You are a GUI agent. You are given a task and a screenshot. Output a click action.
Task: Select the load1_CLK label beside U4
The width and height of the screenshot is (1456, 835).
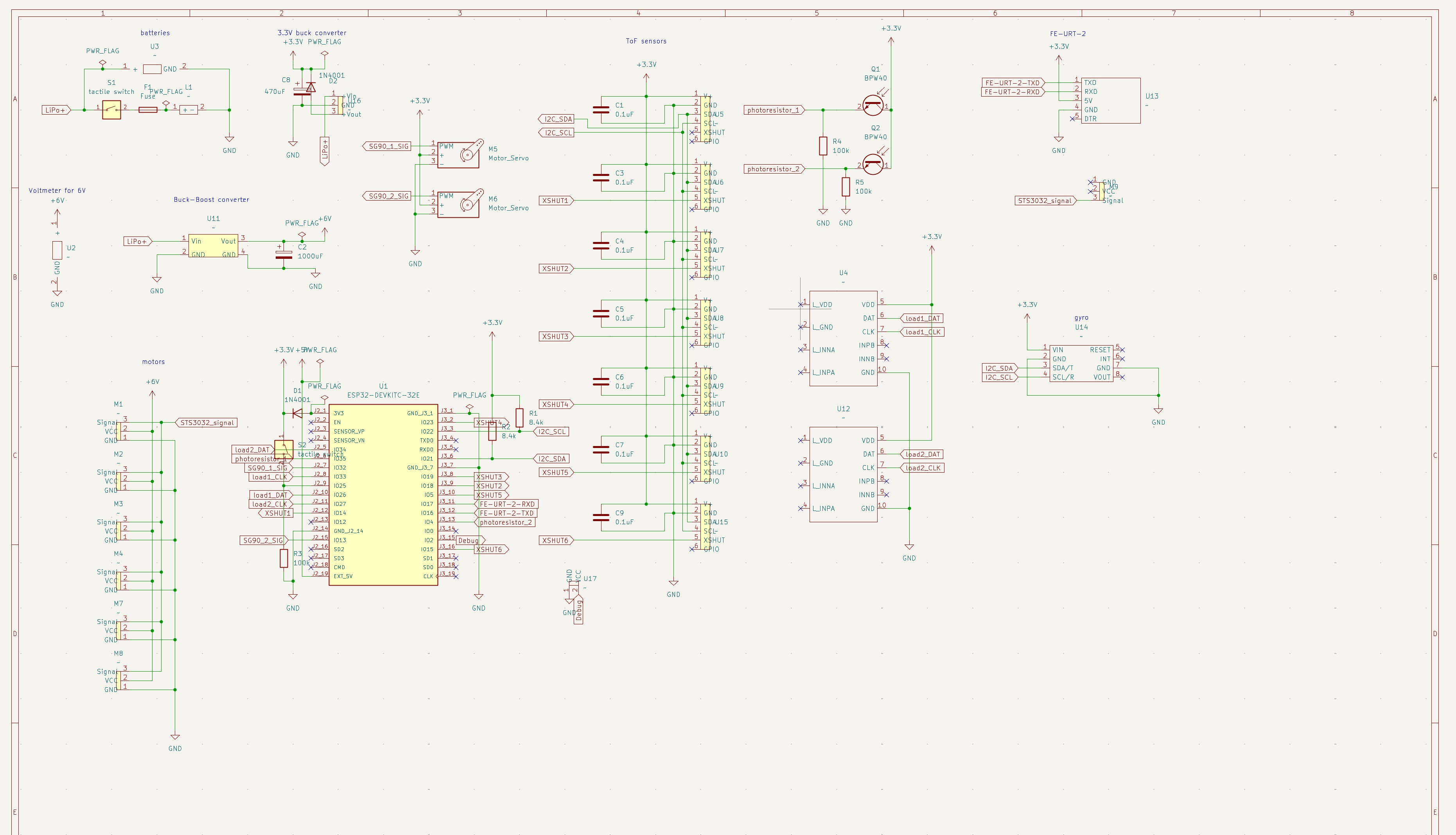[922, 332]
